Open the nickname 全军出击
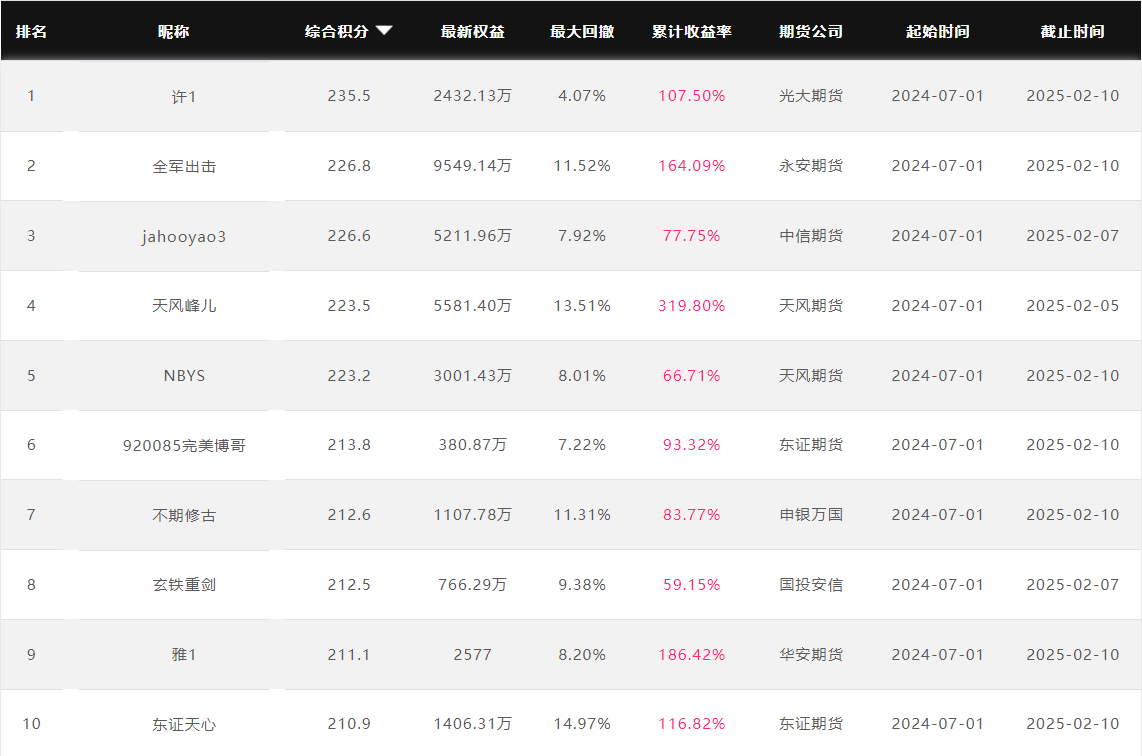 tap(184, 166)
